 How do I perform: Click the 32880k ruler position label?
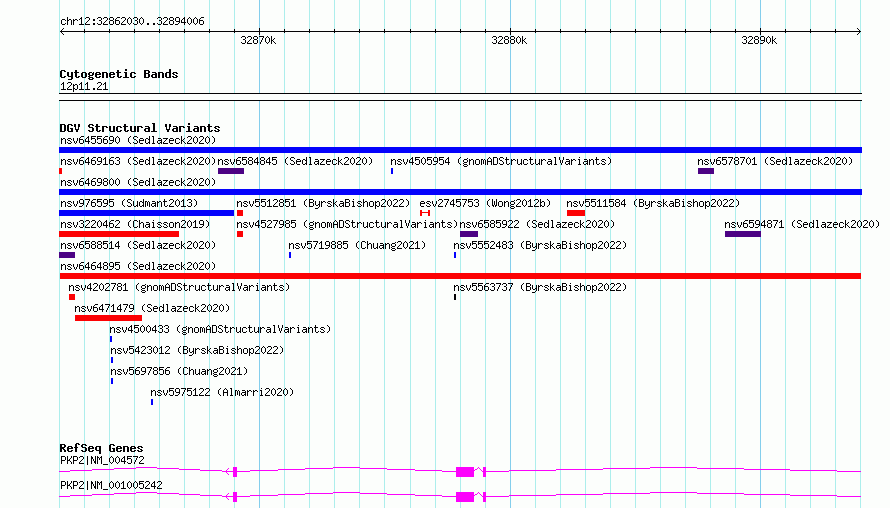(x=509, y=40)
